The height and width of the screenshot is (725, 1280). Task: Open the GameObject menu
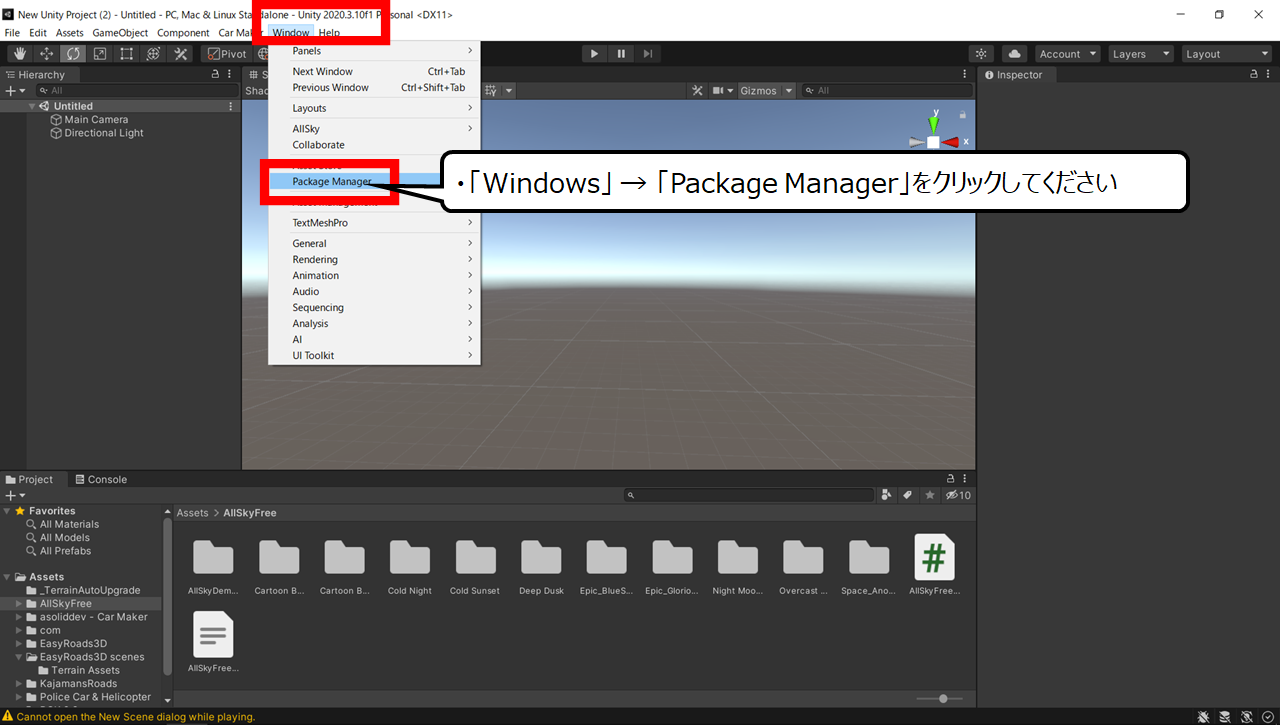(x=120, y=33)
